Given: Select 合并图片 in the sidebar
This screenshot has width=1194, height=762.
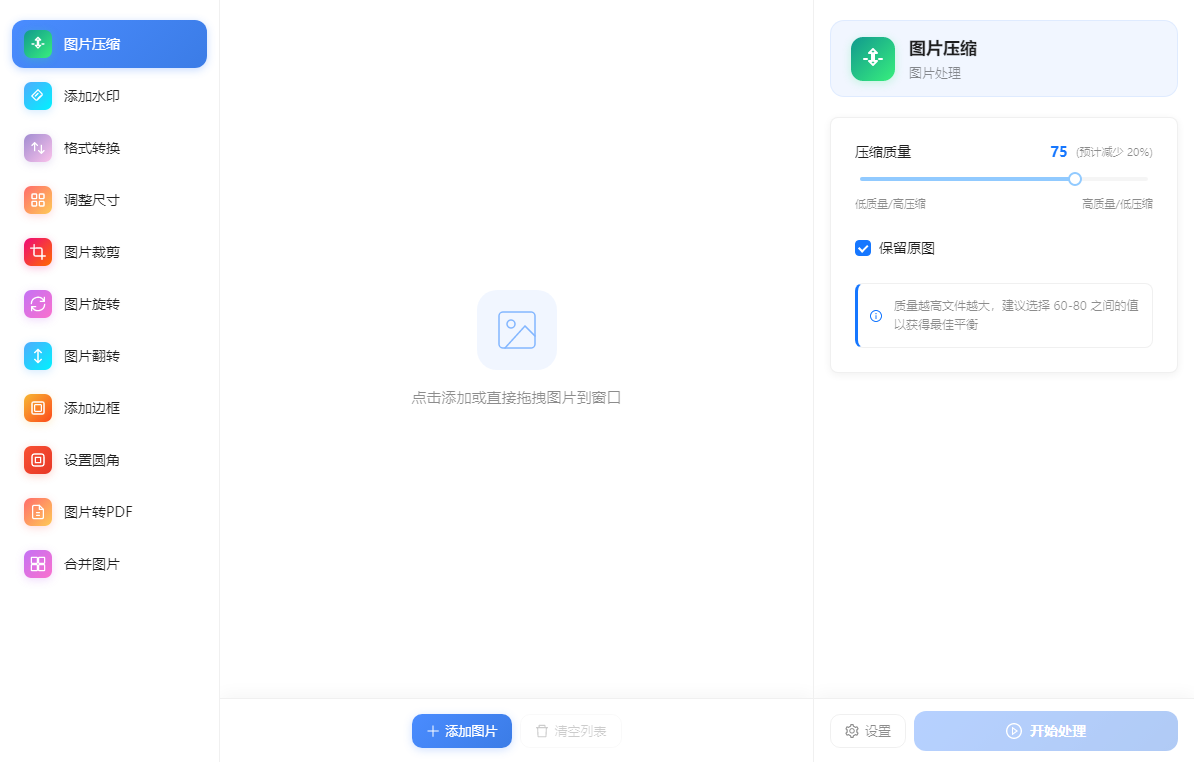Looking at the screenshot, I should [110, 564].
